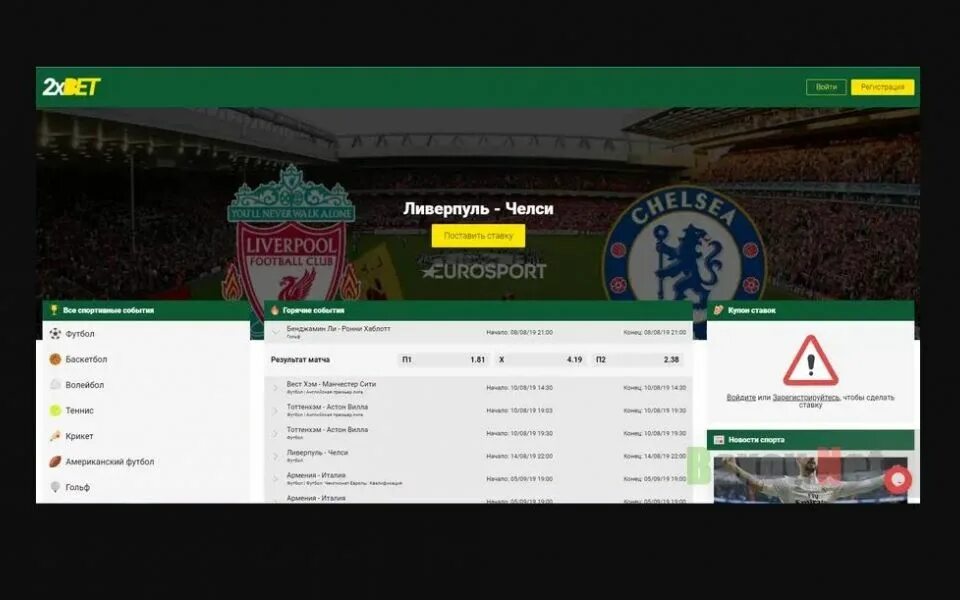Screen dimensions: 960x600
Task: Pick the Теннис tennis ball icon
Action: (55, 410)
